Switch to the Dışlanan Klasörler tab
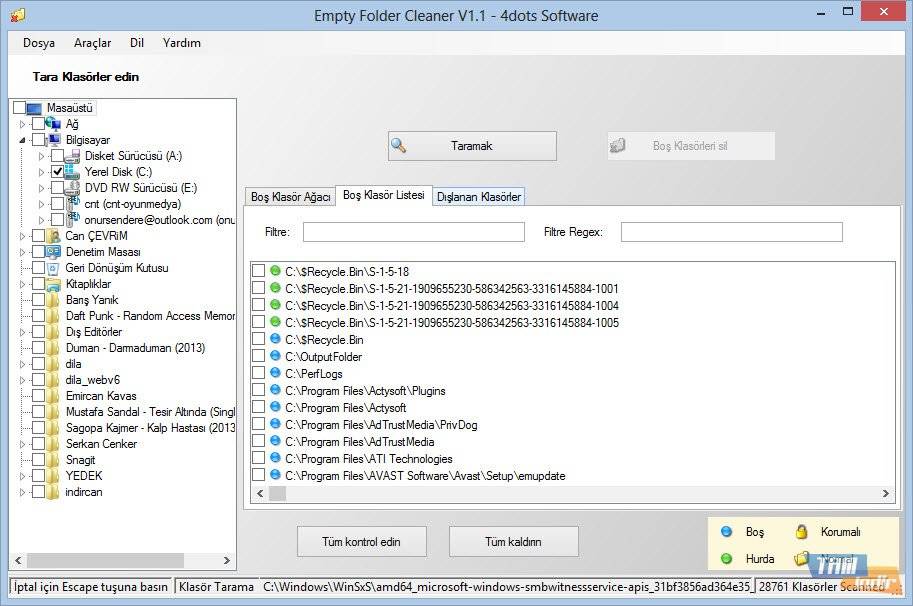 click(478, 197)
